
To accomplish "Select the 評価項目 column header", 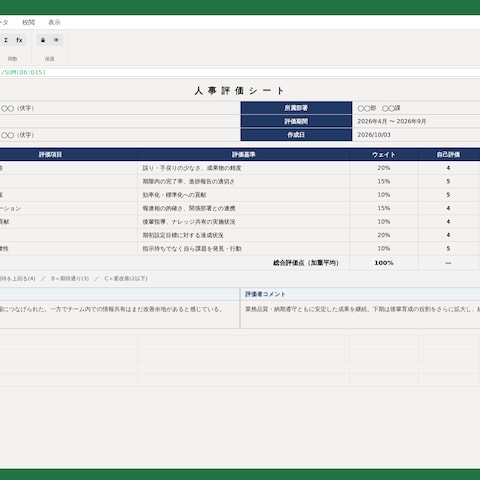I will pyautogui.click(x=69, y=155).
